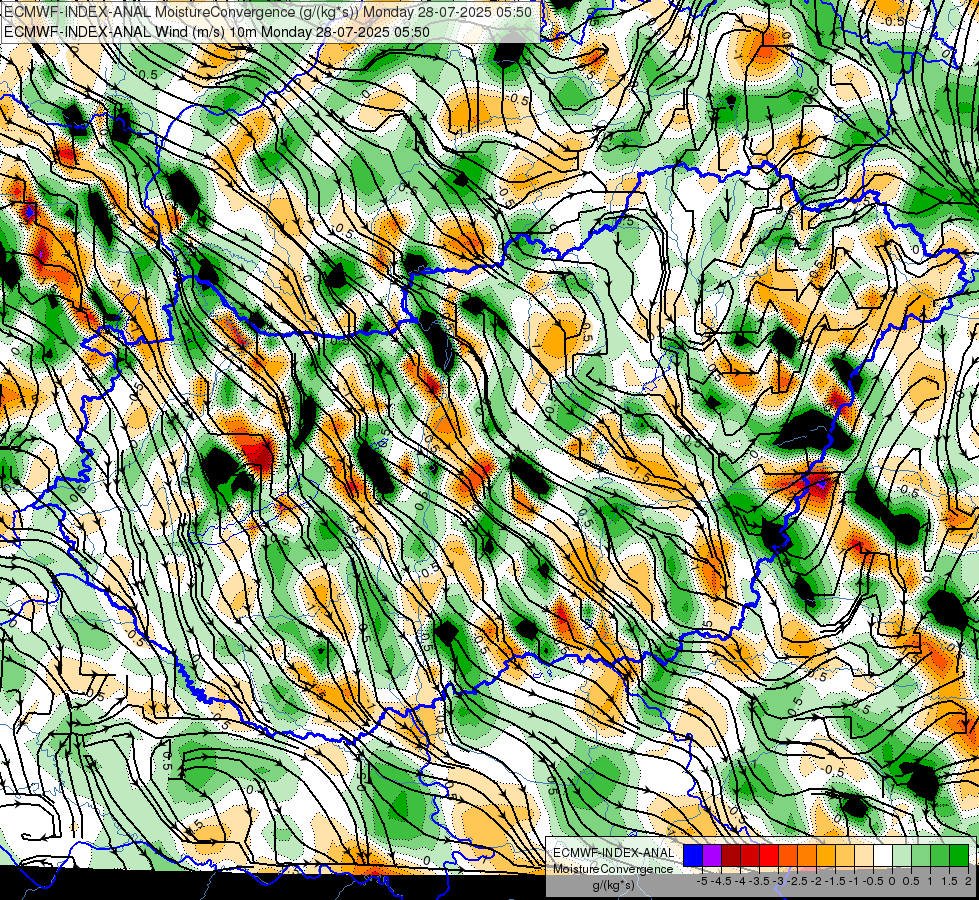Click the '1.5' legend tick value

[949, 881]
